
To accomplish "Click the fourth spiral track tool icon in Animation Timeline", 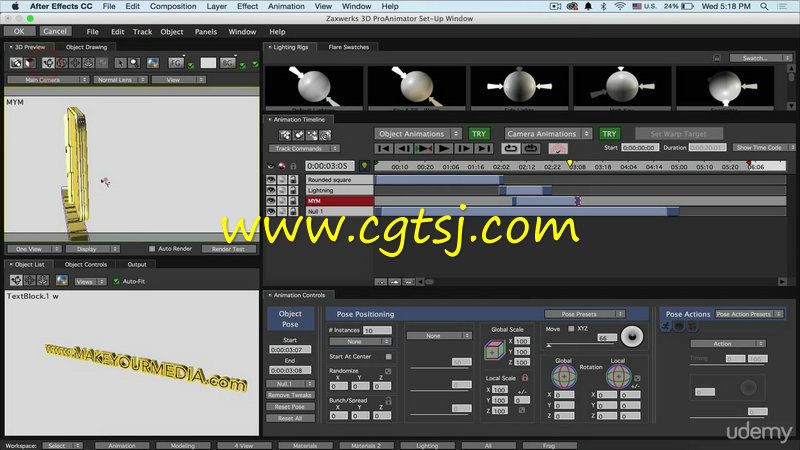I will click(326, 135).
